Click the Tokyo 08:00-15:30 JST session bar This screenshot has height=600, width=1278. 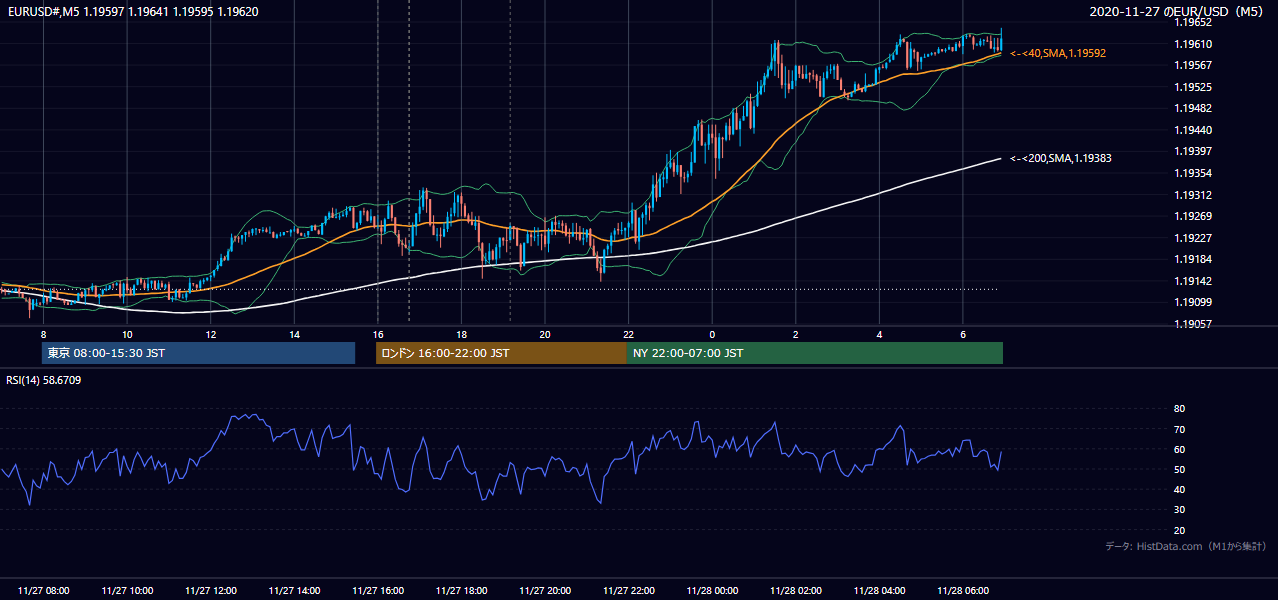[x=198, y=353]
